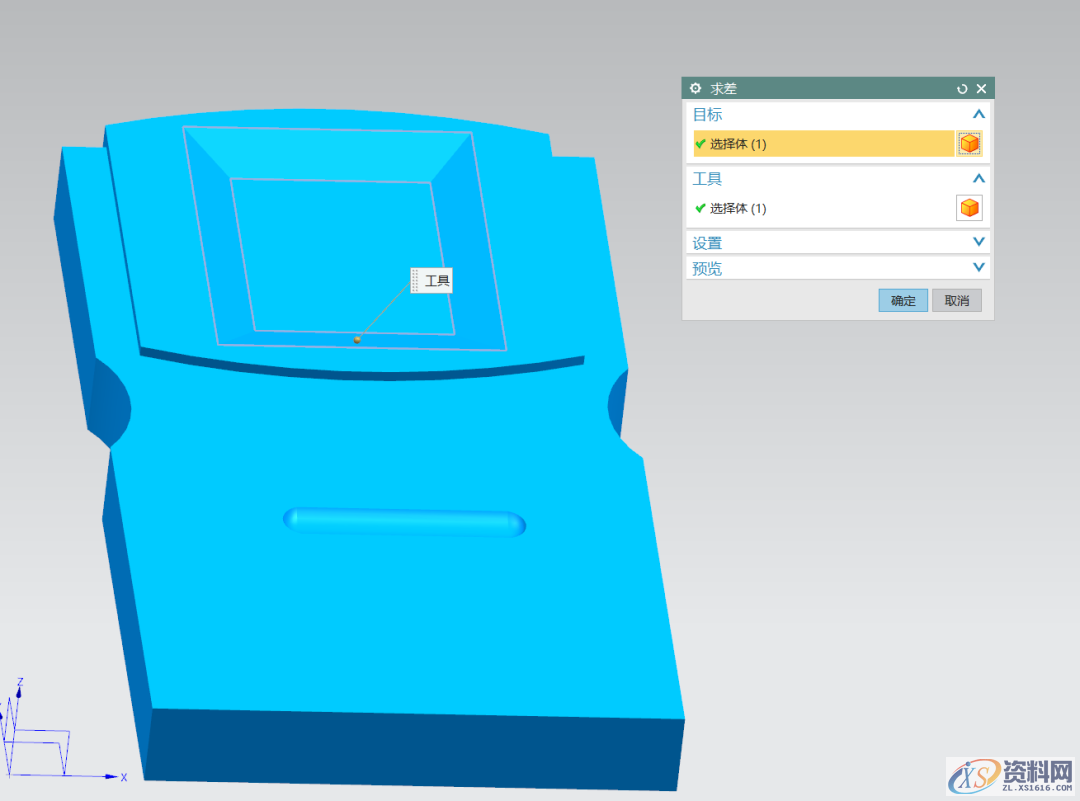This screenshot has height=801, width=1080.
Task: Click the orange anchor point on model
Action: pos(357,340)
